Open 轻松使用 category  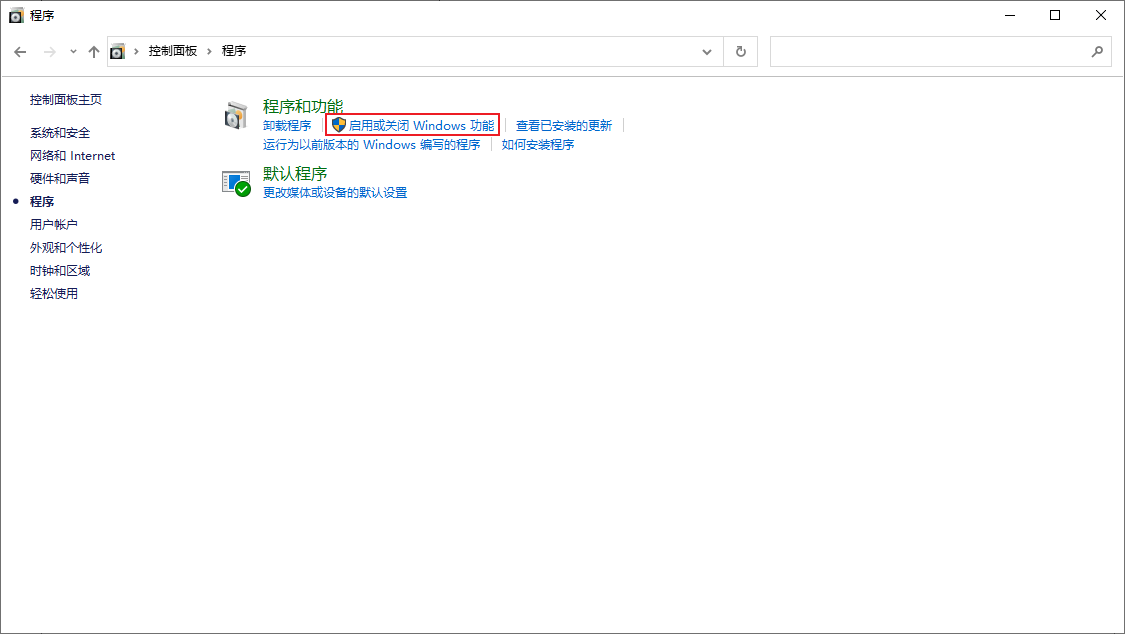point(54,293)
